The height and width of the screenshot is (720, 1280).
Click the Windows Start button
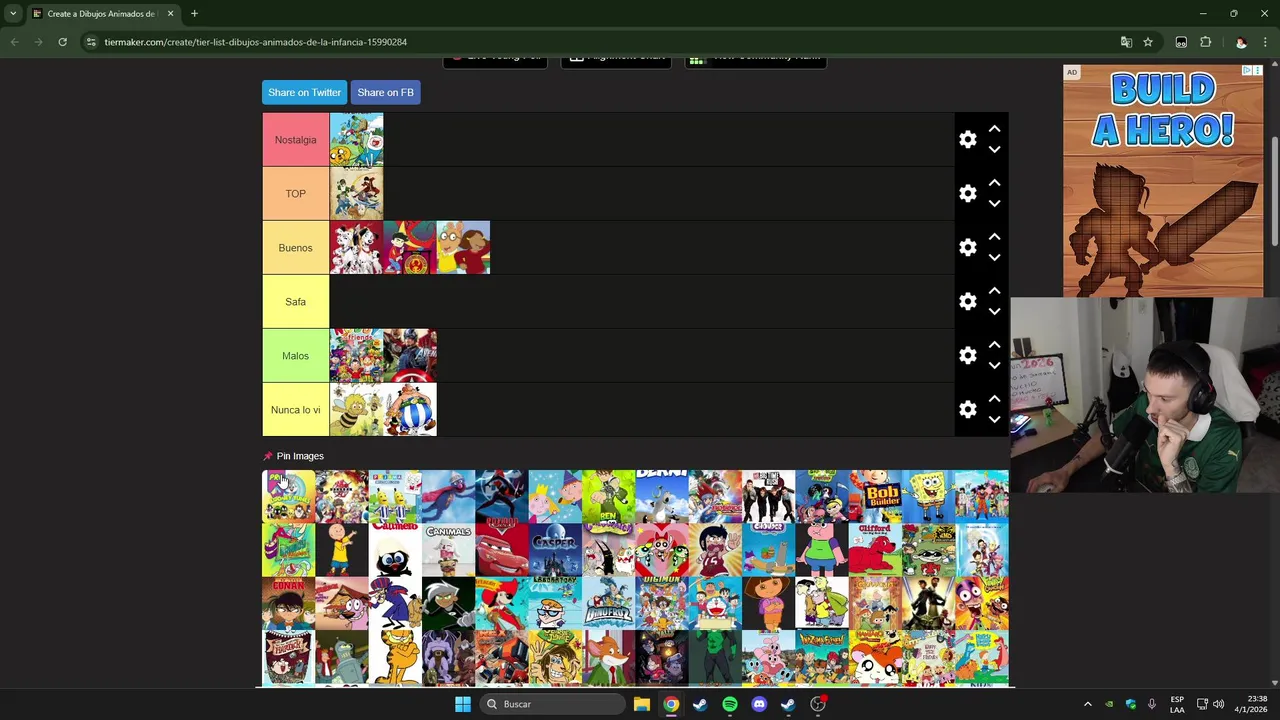point(463,704)
